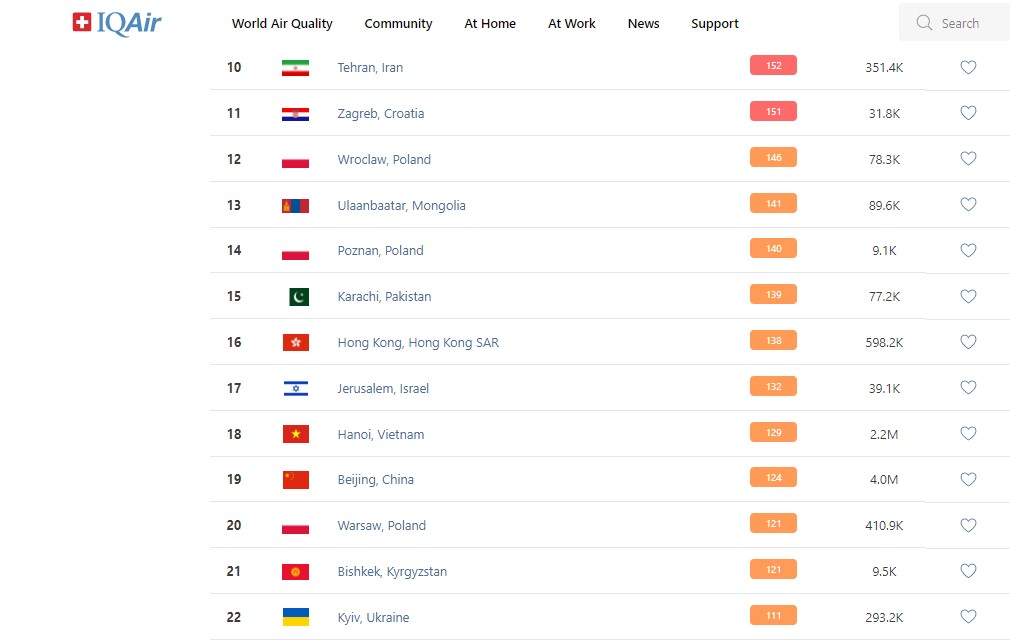
Task: Click the Ukraine flag icon
Action: coord(295,617)
